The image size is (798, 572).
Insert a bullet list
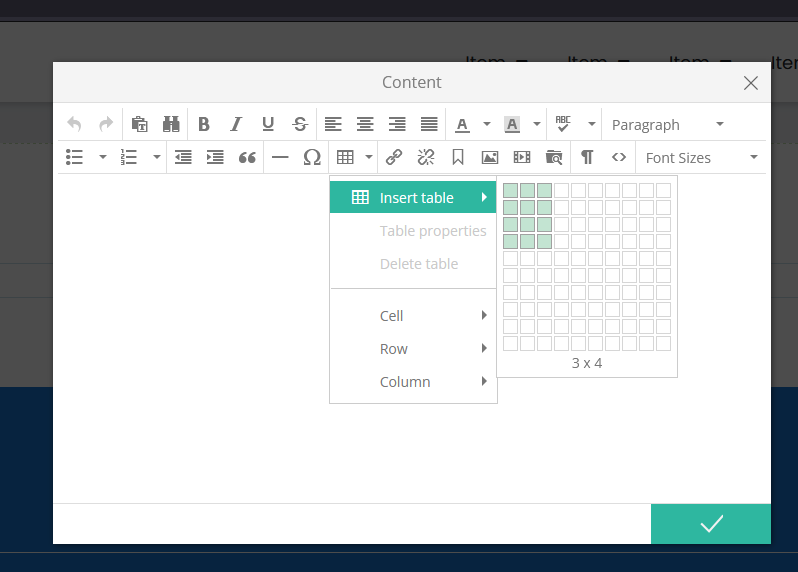[74, 157]
